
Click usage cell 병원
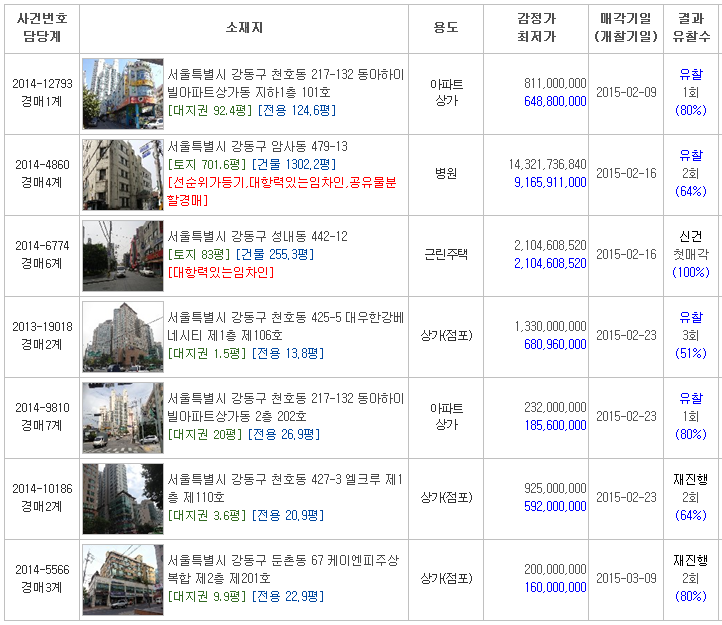(x=446, y=174)
